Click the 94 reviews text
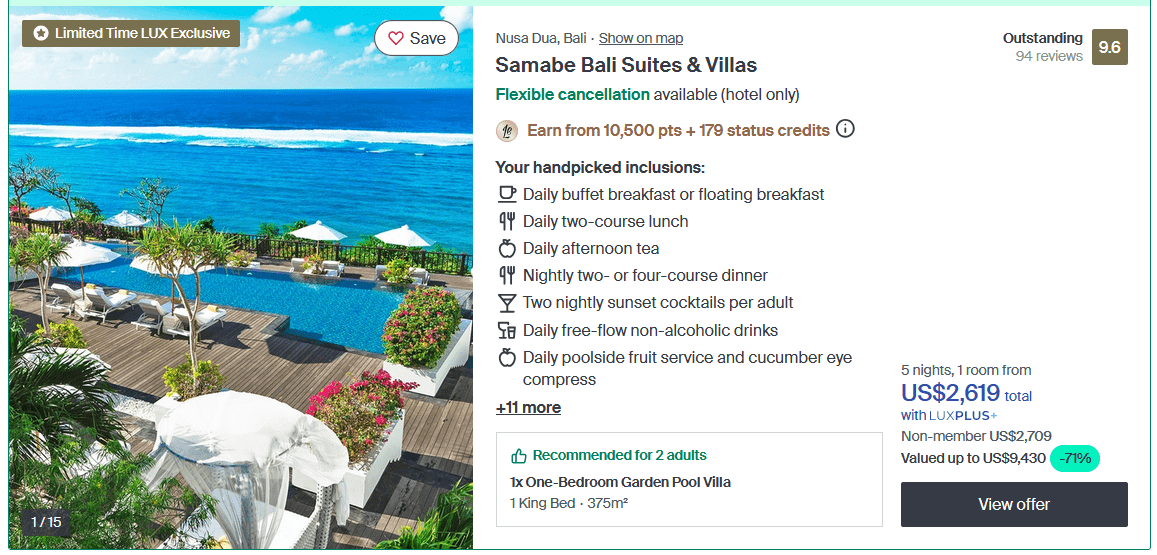The image size is (1157, 555). [x=1049, y=56]
